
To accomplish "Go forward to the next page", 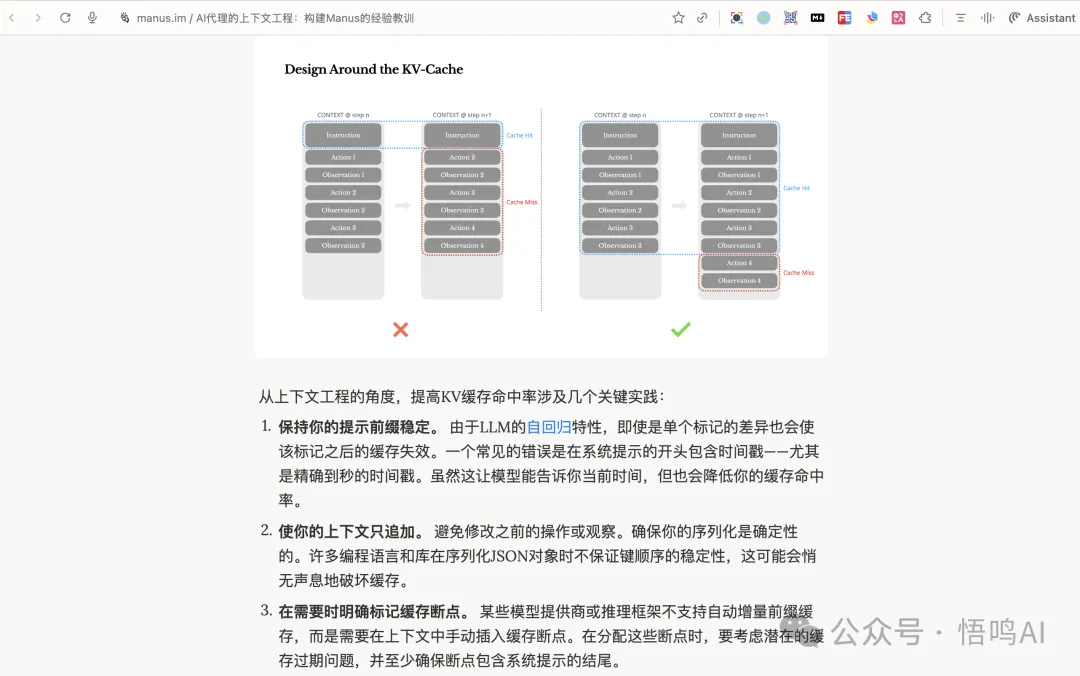I will [38, 18].
